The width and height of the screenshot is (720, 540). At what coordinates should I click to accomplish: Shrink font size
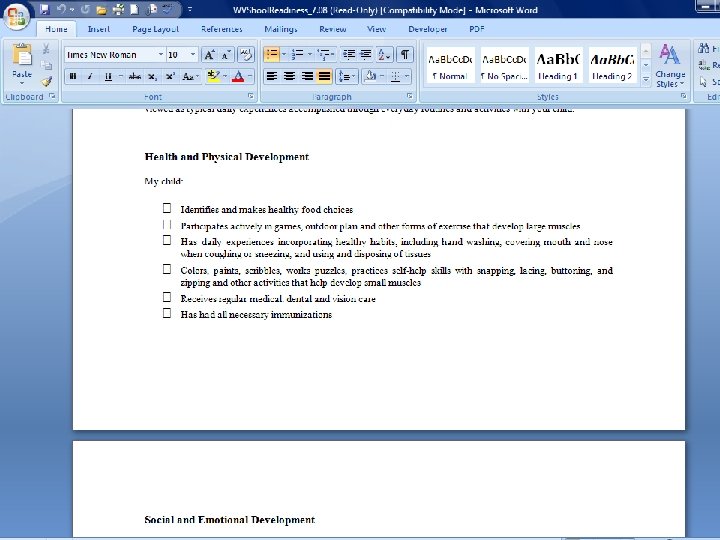[x=225, y=55]
